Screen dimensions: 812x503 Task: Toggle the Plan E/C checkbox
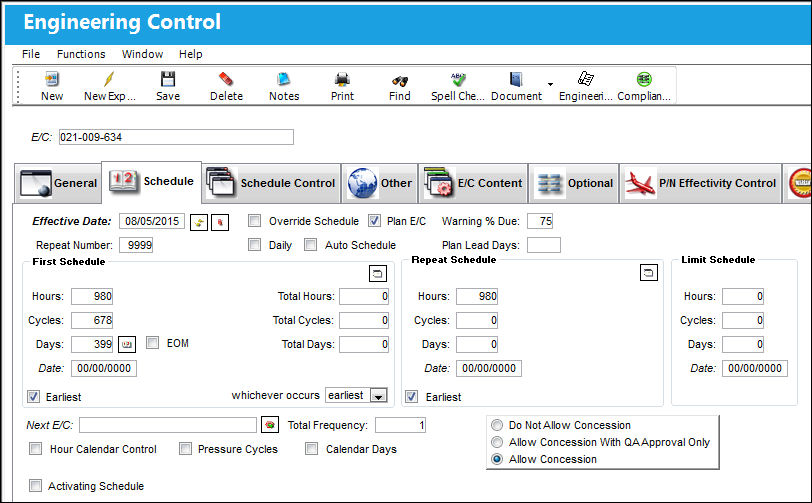coord(374,221)
